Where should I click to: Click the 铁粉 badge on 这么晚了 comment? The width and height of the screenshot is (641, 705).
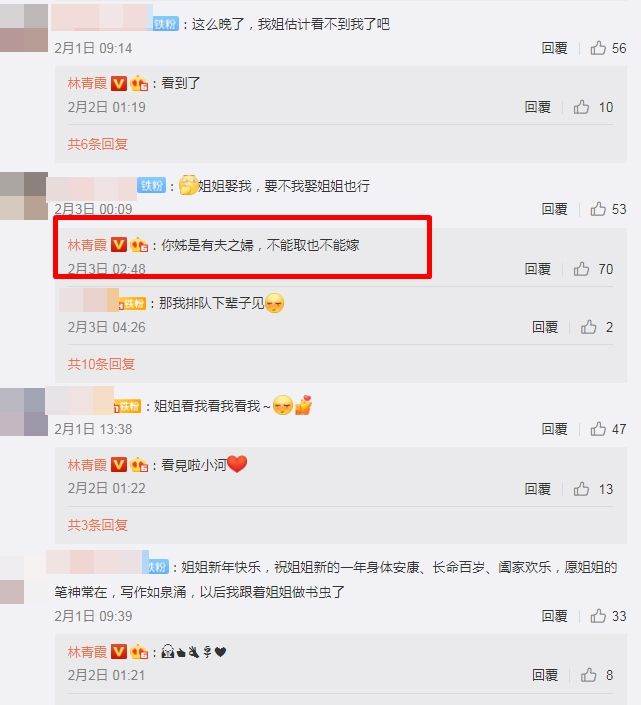pos(166,23)
